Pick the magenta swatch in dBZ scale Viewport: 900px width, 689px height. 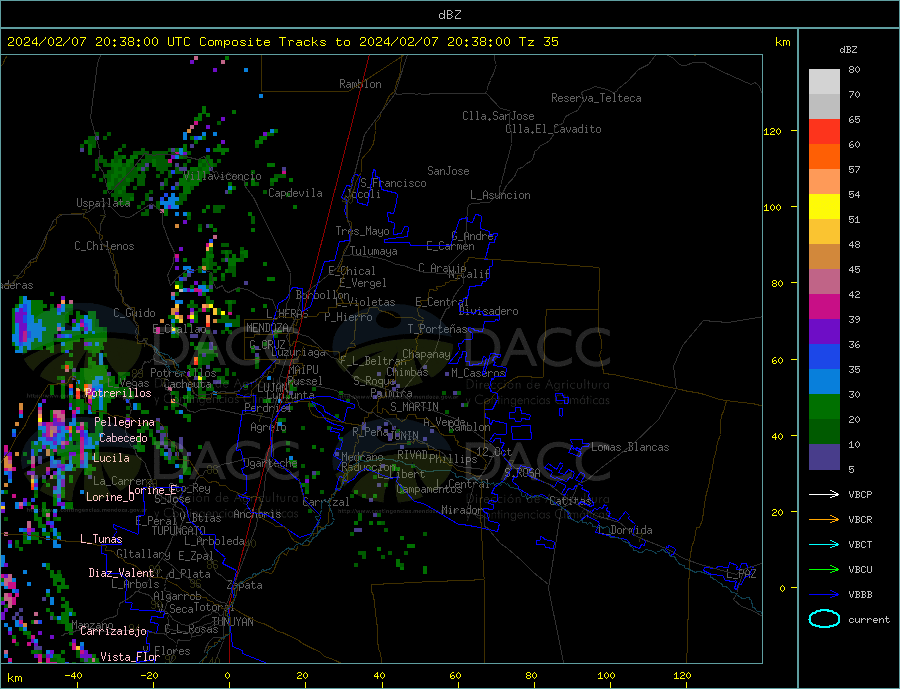(824, 307)
